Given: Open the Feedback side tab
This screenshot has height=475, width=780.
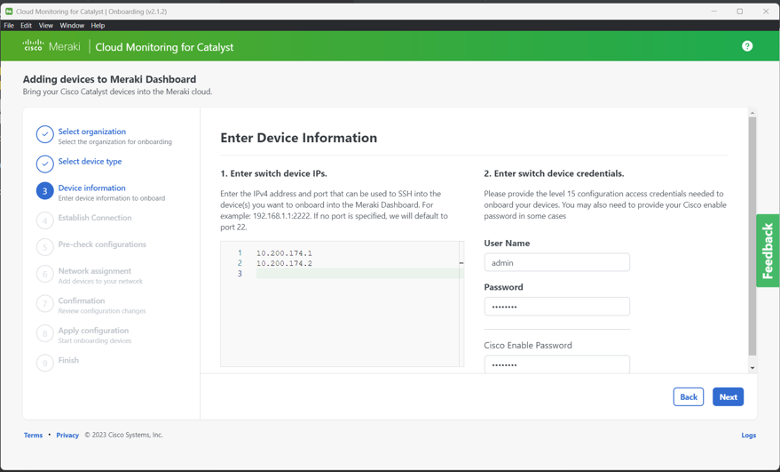Looking at the screenshot, I should pyautogui.click(x=767, y=250).
